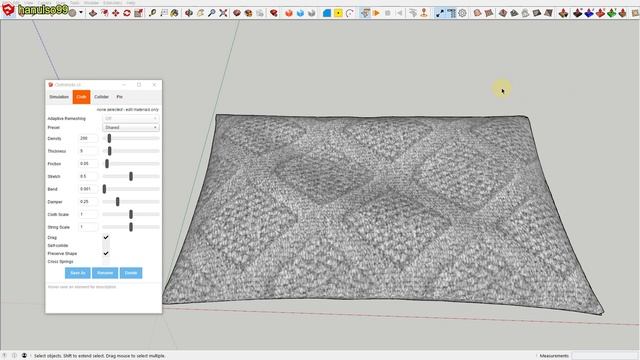640x360 pixels.
Task: Select the Scale tool icon
Action: click(x=138, y=13)
